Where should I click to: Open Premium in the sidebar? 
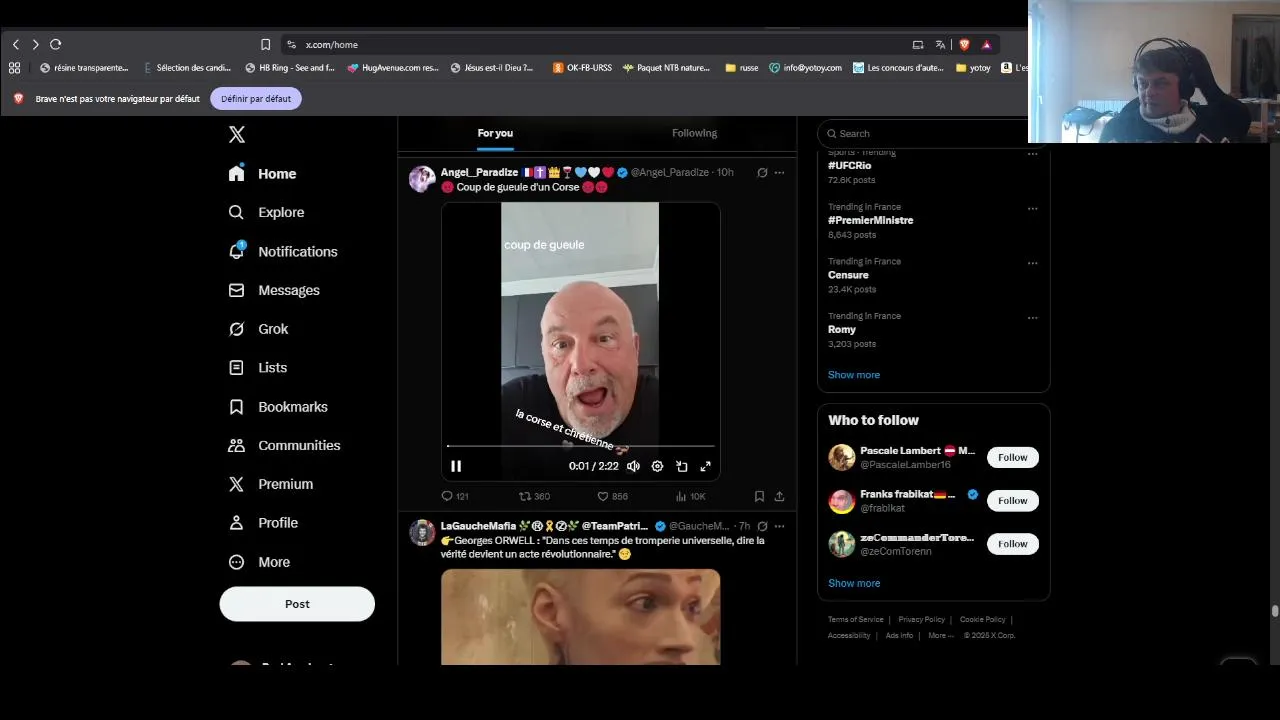(271, 484)
